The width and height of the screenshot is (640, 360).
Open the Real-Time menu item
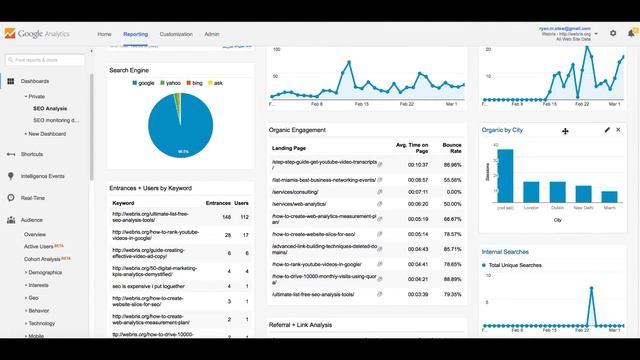tap(33, 198)
